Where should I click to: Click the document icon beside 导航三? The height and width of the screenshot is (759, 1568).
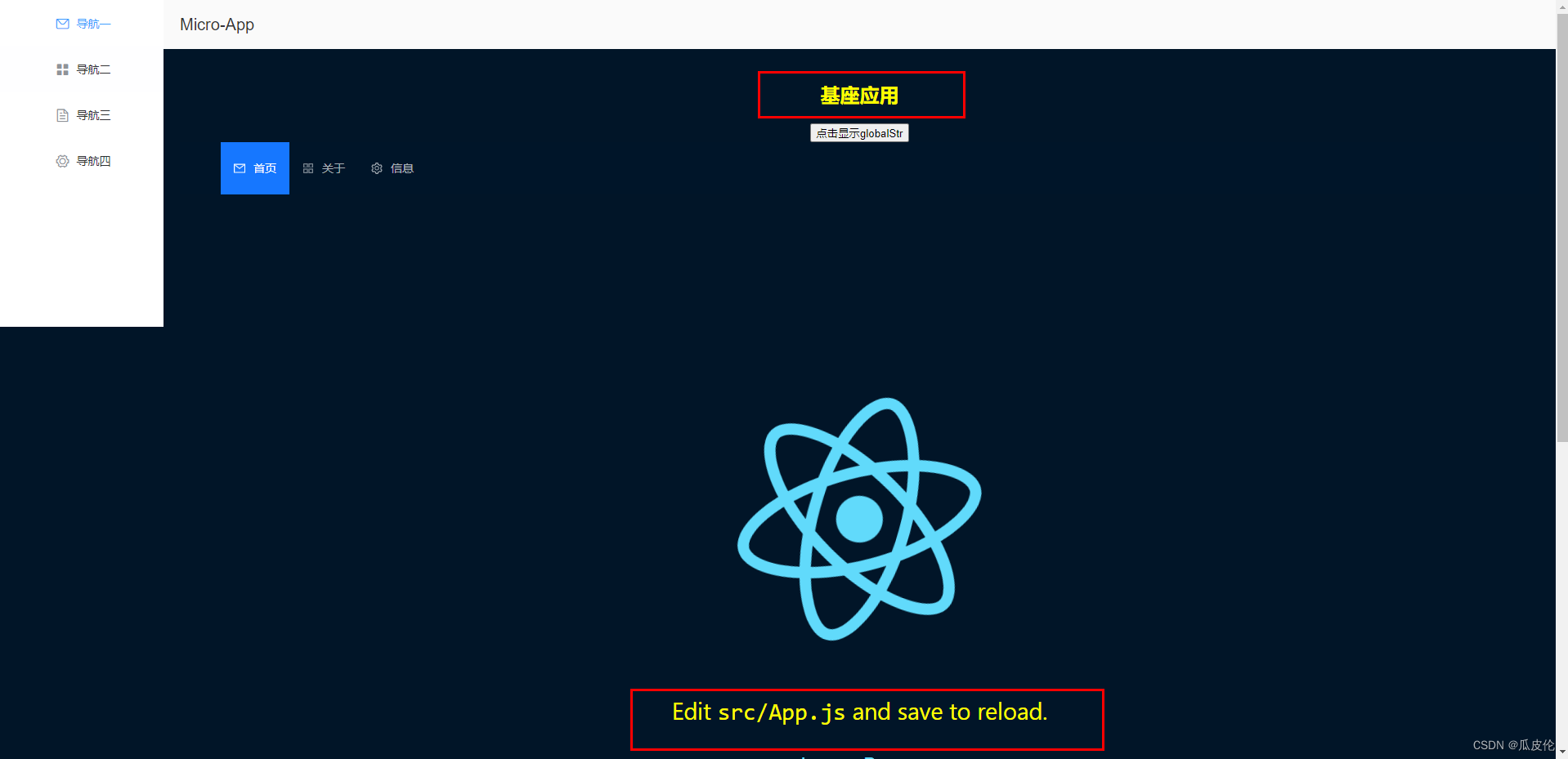(62, 115)
